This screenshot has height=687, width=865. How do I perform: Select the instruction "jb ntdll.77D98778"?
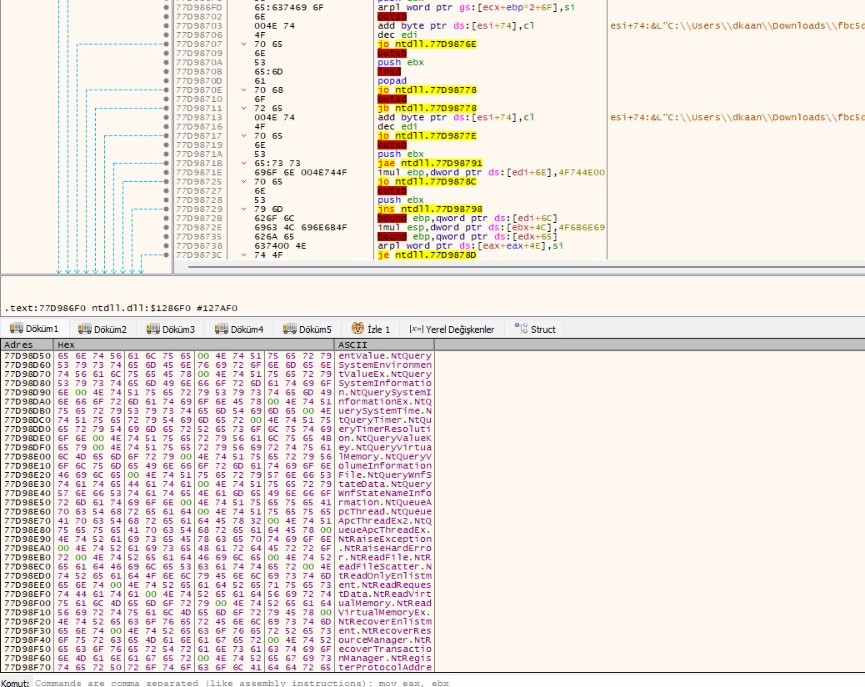coord(427,108)
